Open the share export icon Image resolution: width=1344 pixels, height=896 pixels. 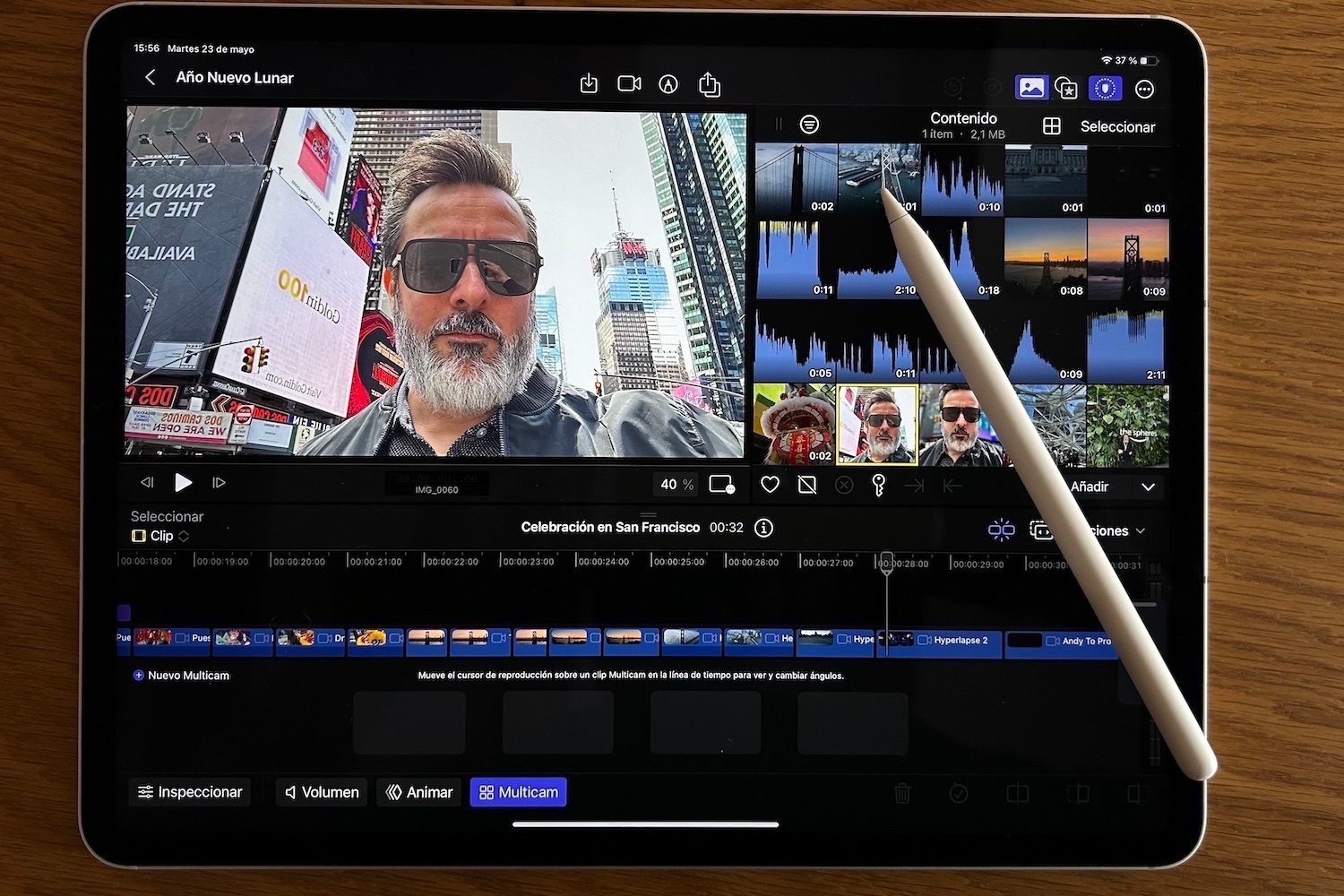click(x=710, y=82)
